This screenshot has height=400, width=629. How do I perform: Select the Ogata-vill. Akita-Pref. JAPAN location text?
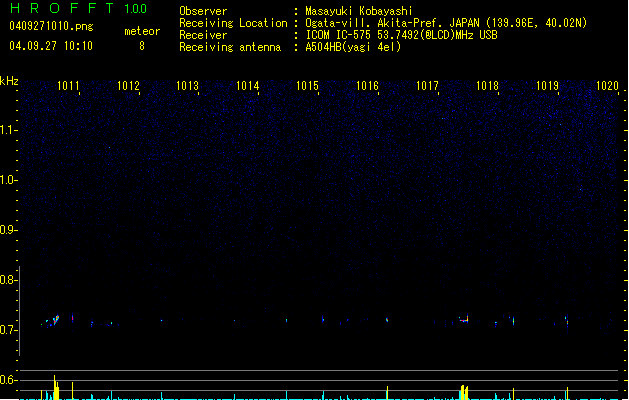(446, 23)
